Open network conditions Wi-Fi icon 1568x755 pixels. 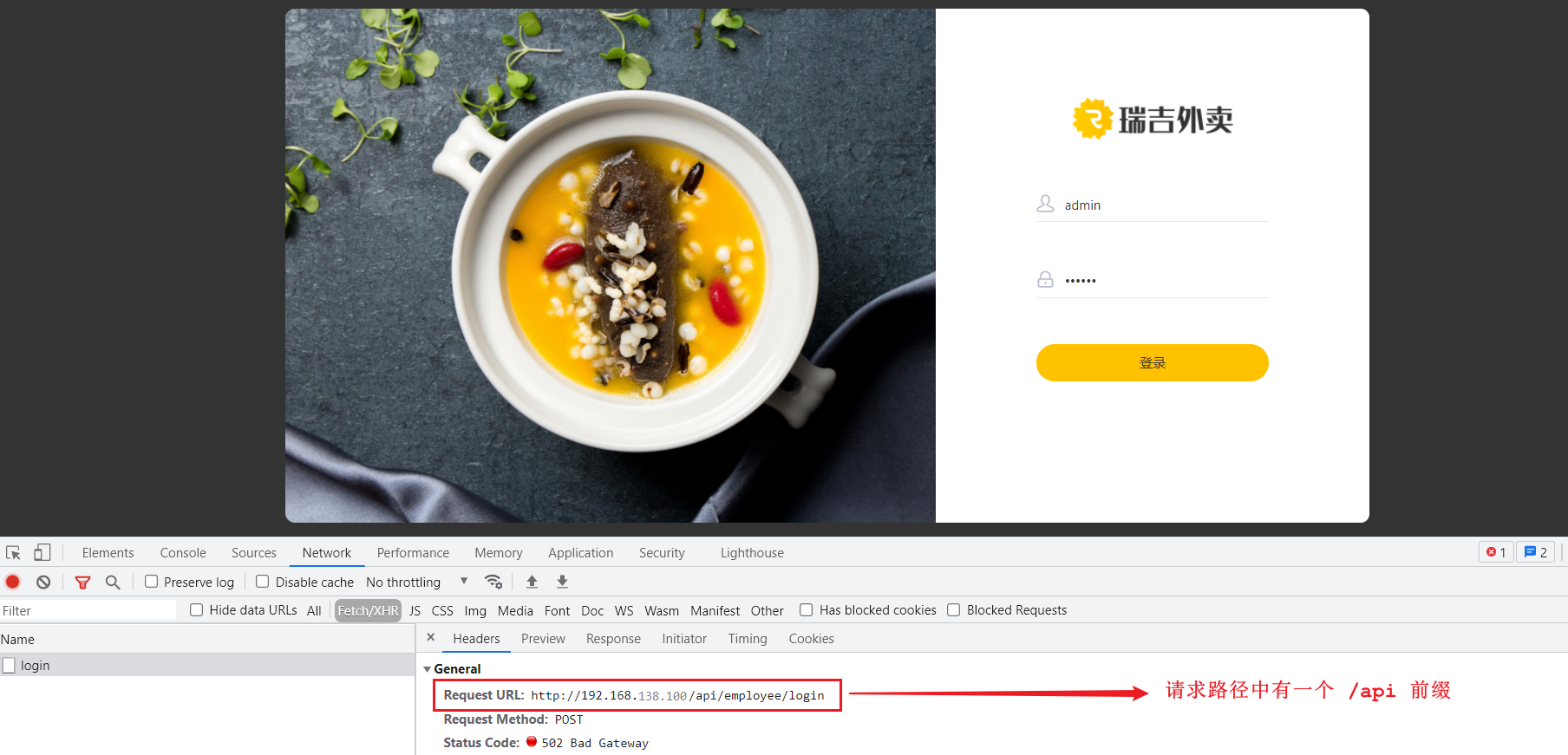pos(493,582)
